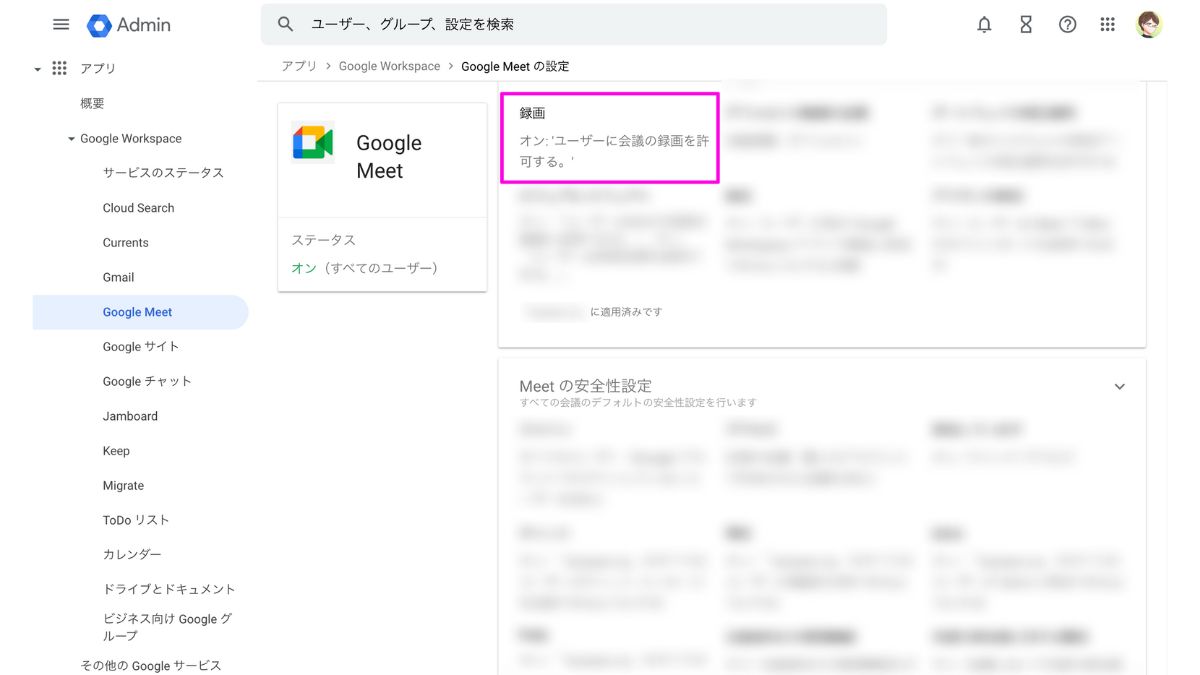
Task: Open Currents in the sidebar
Action: point(125,243)
